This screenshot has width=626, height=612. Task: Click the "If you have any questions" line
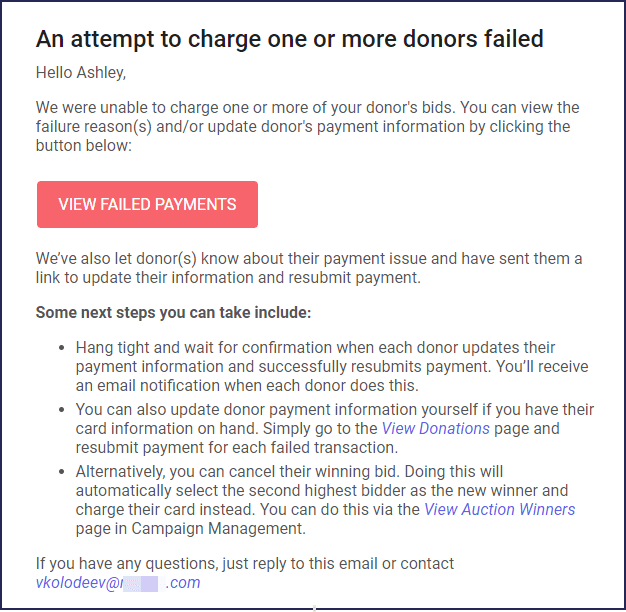pyautogui.click(x=245, y=564)
